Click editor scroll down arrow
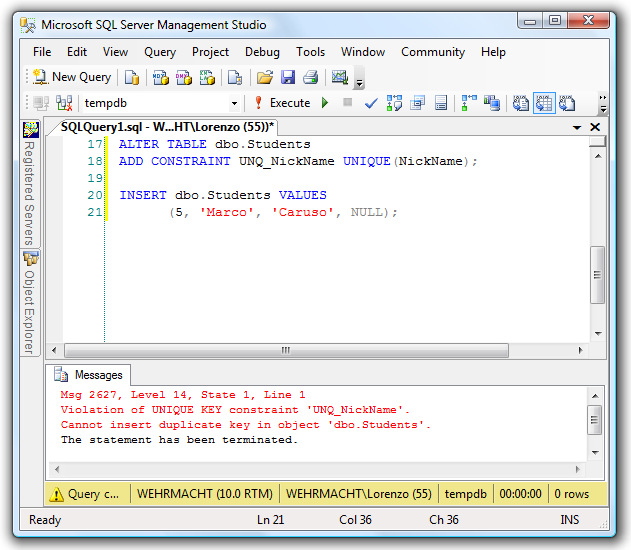 click(x=598, y=334)
